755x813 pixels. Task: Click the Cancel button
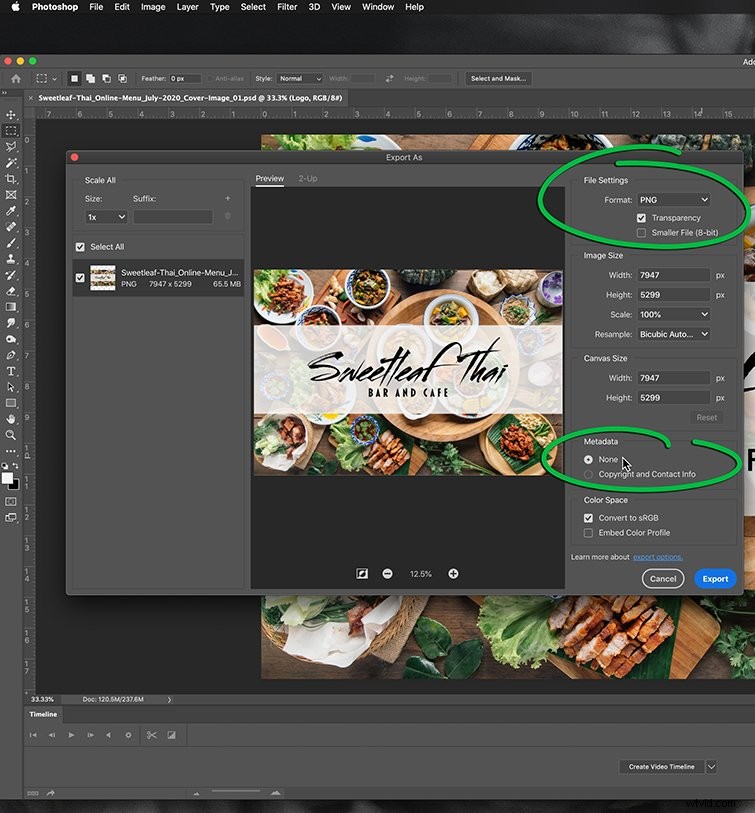click(x=663, y=579)
